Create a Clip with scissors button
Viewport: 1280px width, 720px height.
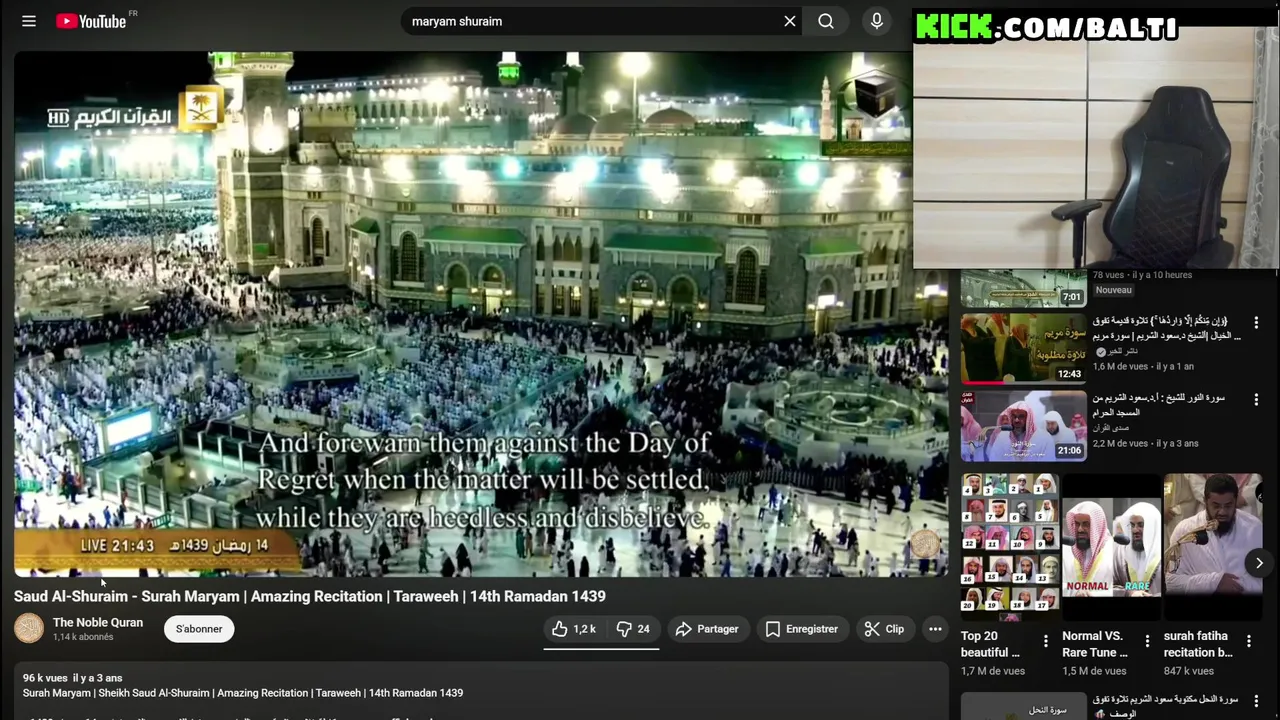click(884, 629)
